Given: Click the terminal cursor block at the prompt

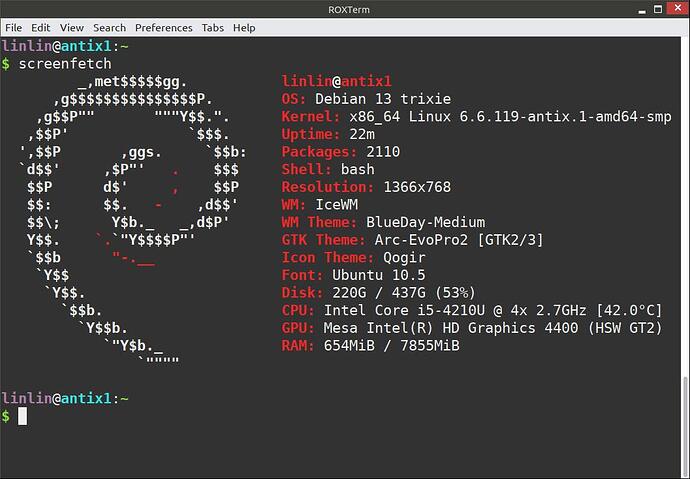Looking at the screenshot, I should coord(22,416).
